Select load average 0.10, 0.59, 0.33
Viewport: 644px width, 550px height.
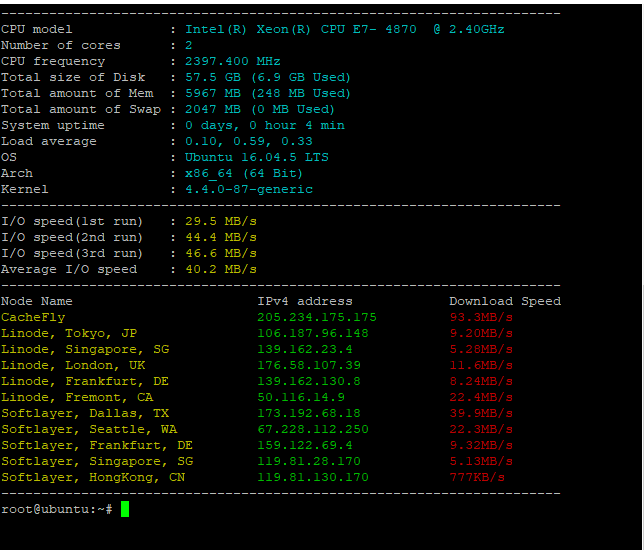coord(249,141)
